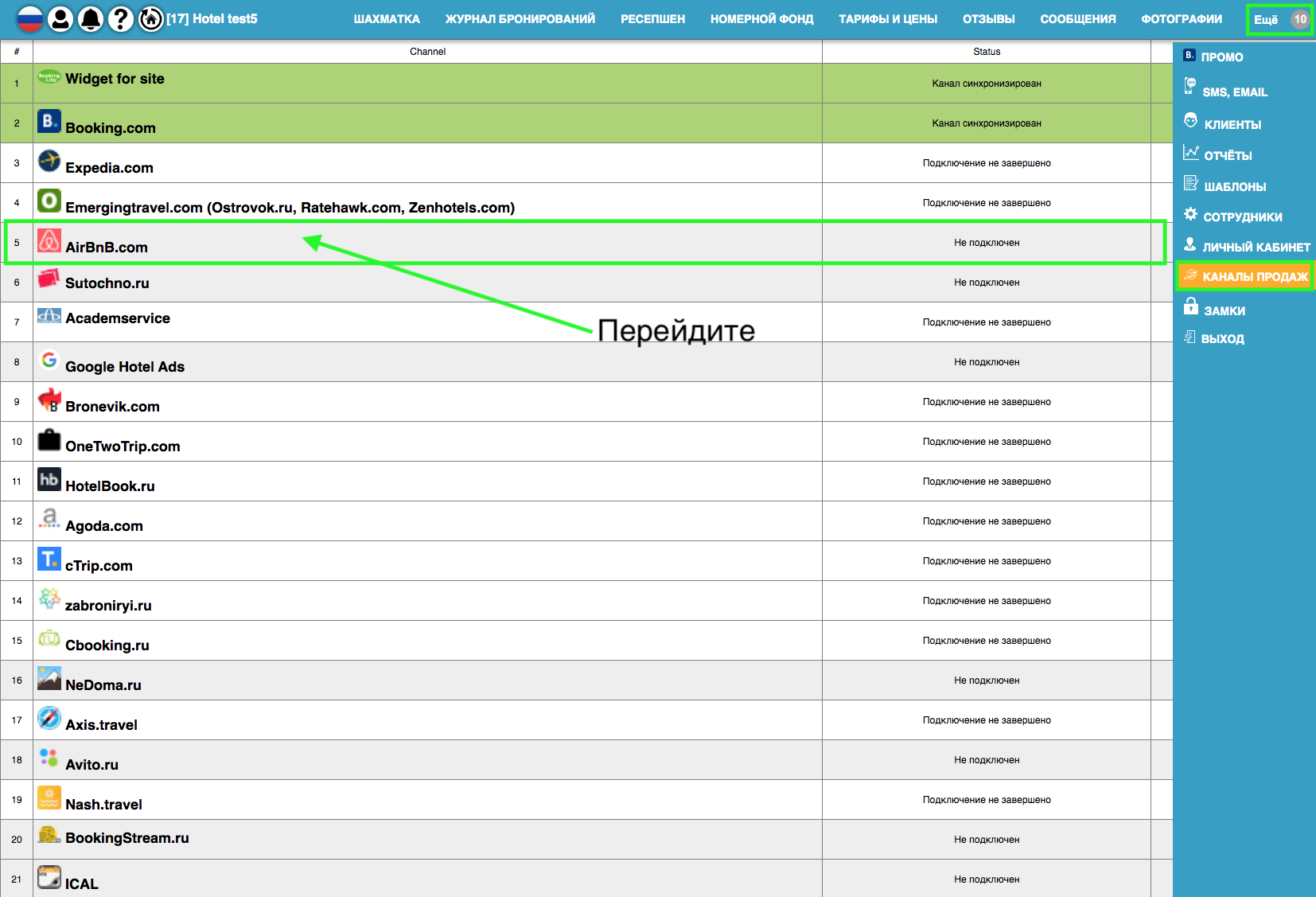
Task: Click the Booking.com channel logo
Action: 49,121
